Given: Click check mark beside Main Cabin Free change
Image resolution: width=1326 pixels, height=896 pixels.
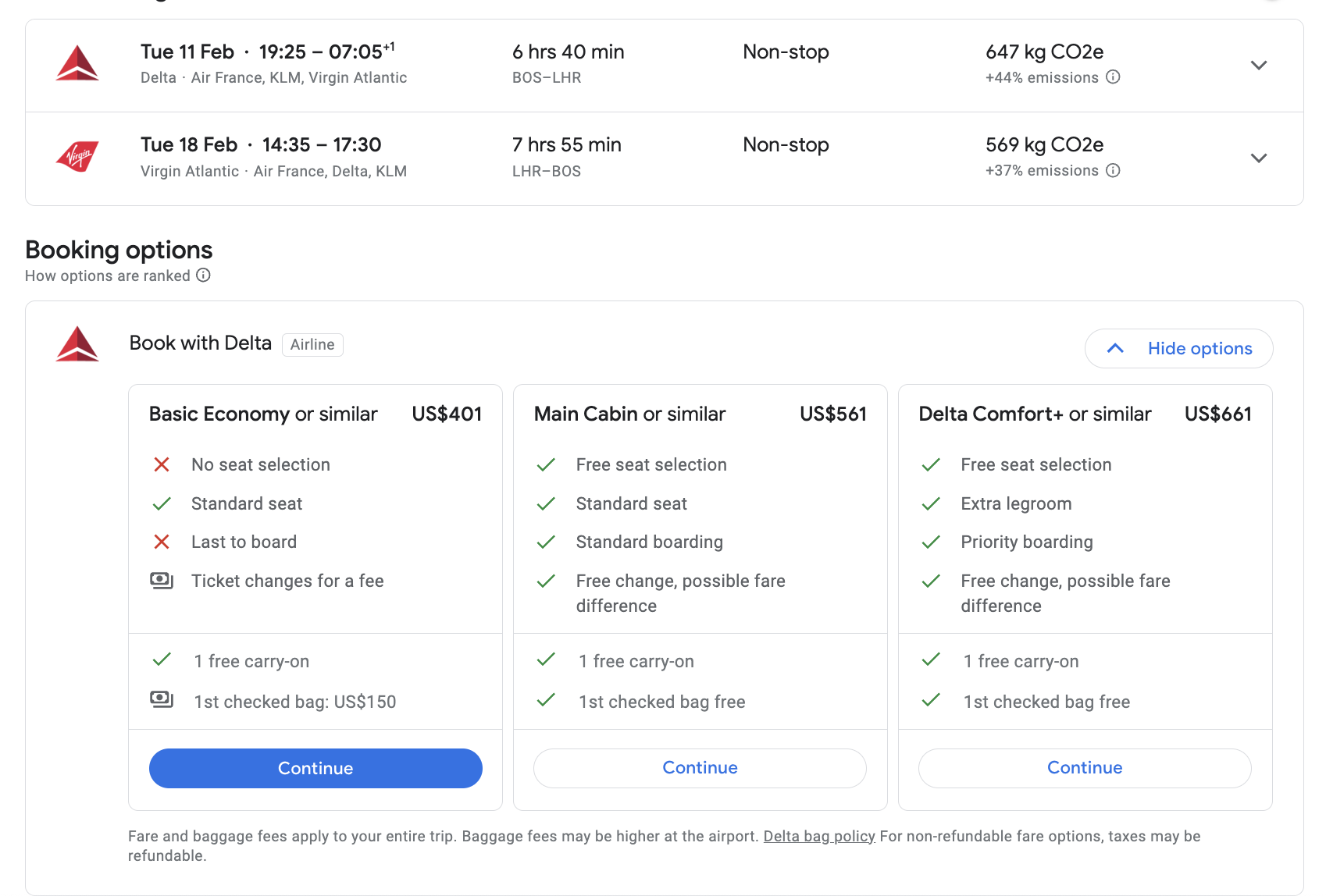Looking at the screenshot, I should click(546, 581).
